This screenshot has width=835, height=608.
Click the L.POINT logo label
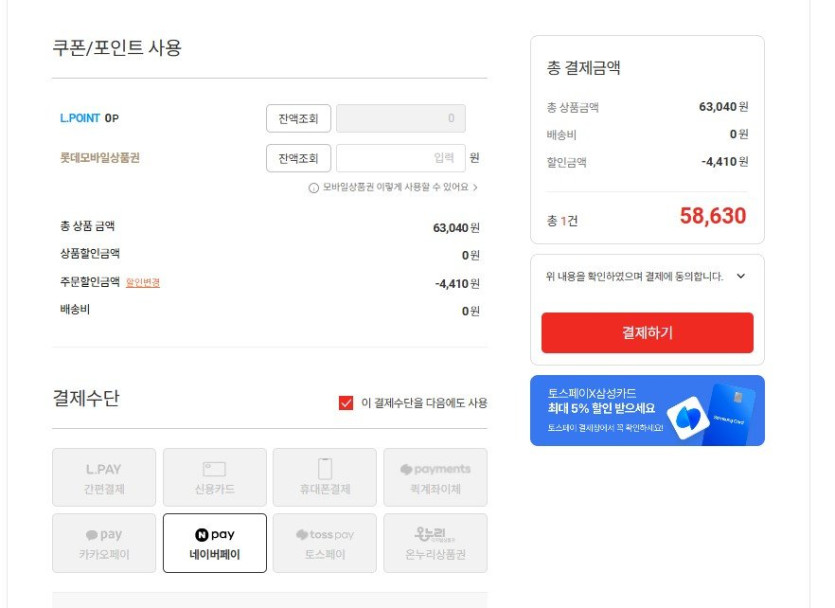80,118
